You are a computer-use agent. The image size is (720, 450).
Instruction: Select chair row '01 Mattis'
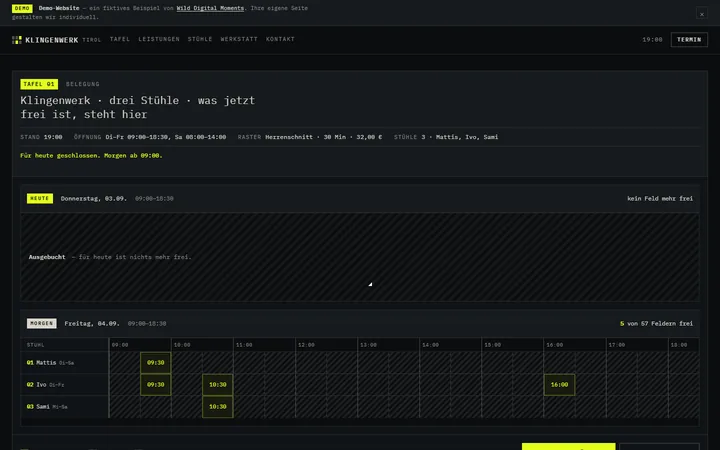[x=65, y=363]
